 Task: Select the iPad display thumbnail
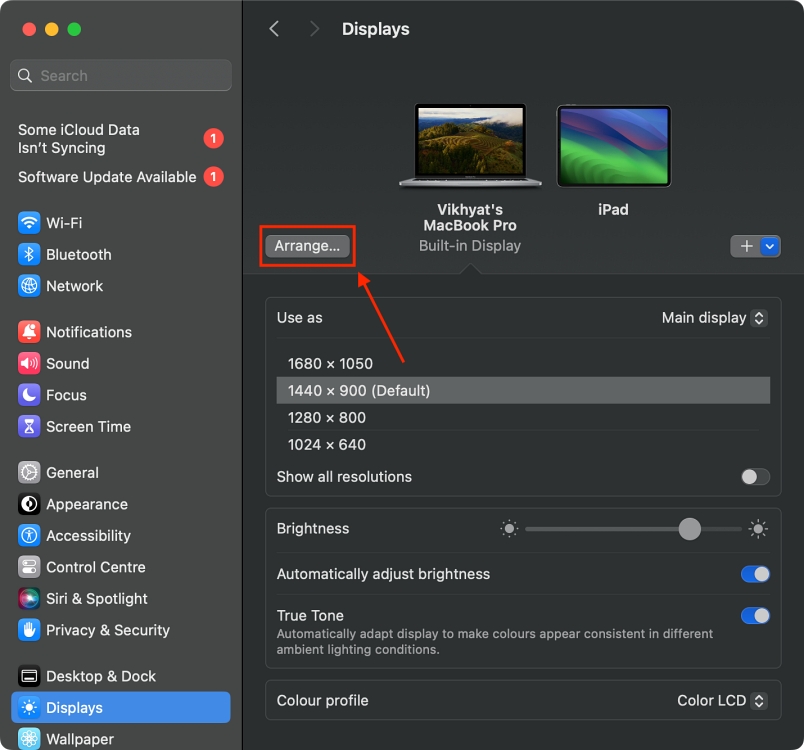613,145
